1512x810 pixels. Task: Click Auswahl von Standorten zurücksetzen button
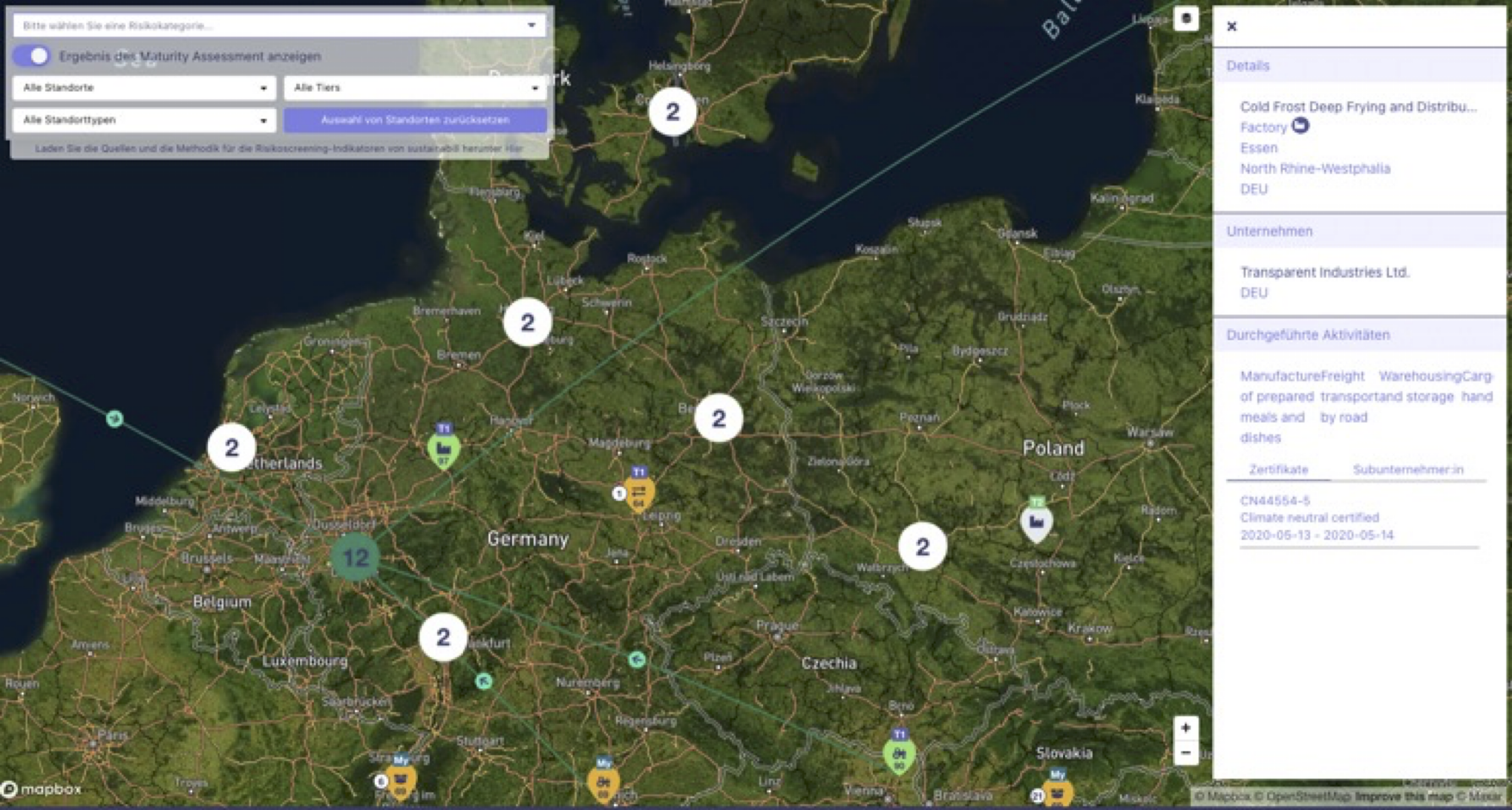click(x=415, y=120)
